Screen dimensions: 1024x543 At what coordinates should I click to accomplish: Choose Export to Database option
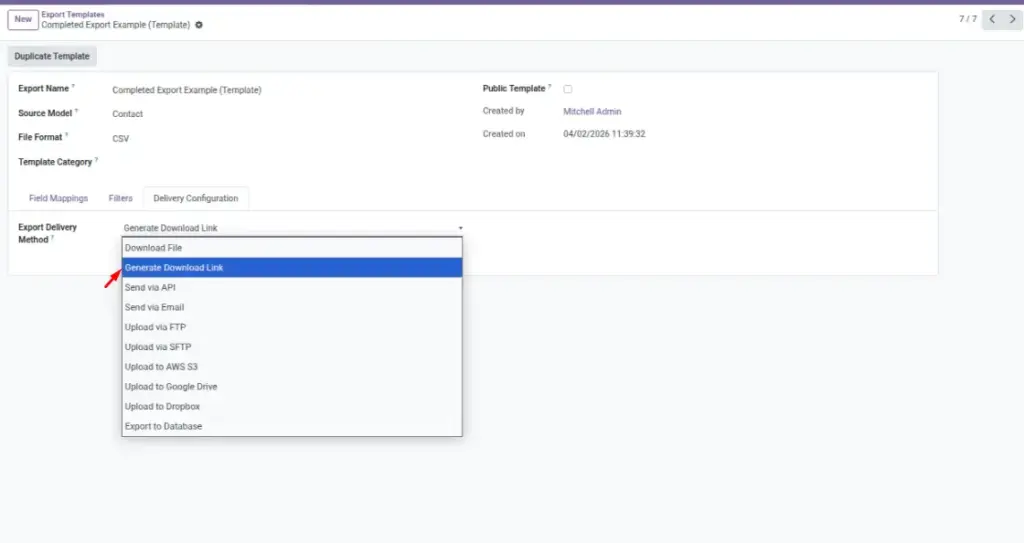(x=292, y=426)
